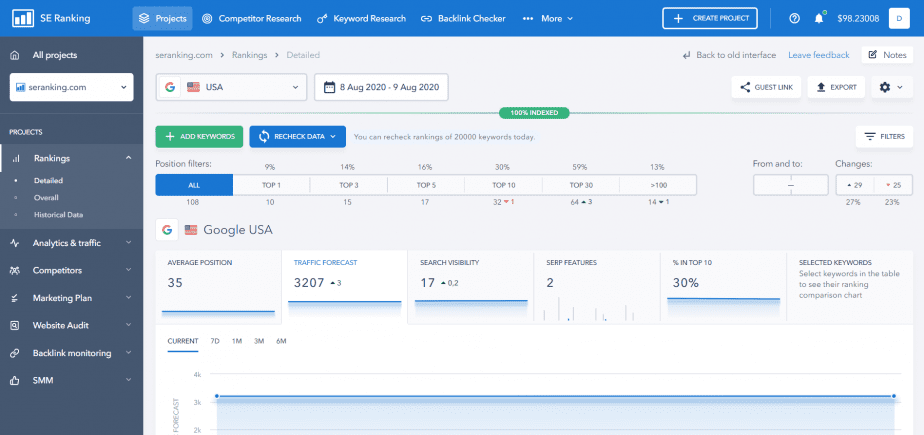Click the SMM thumbs-up icon
Image resolution: width=924 pixels, height=435 pixels.
click(15, 381)
